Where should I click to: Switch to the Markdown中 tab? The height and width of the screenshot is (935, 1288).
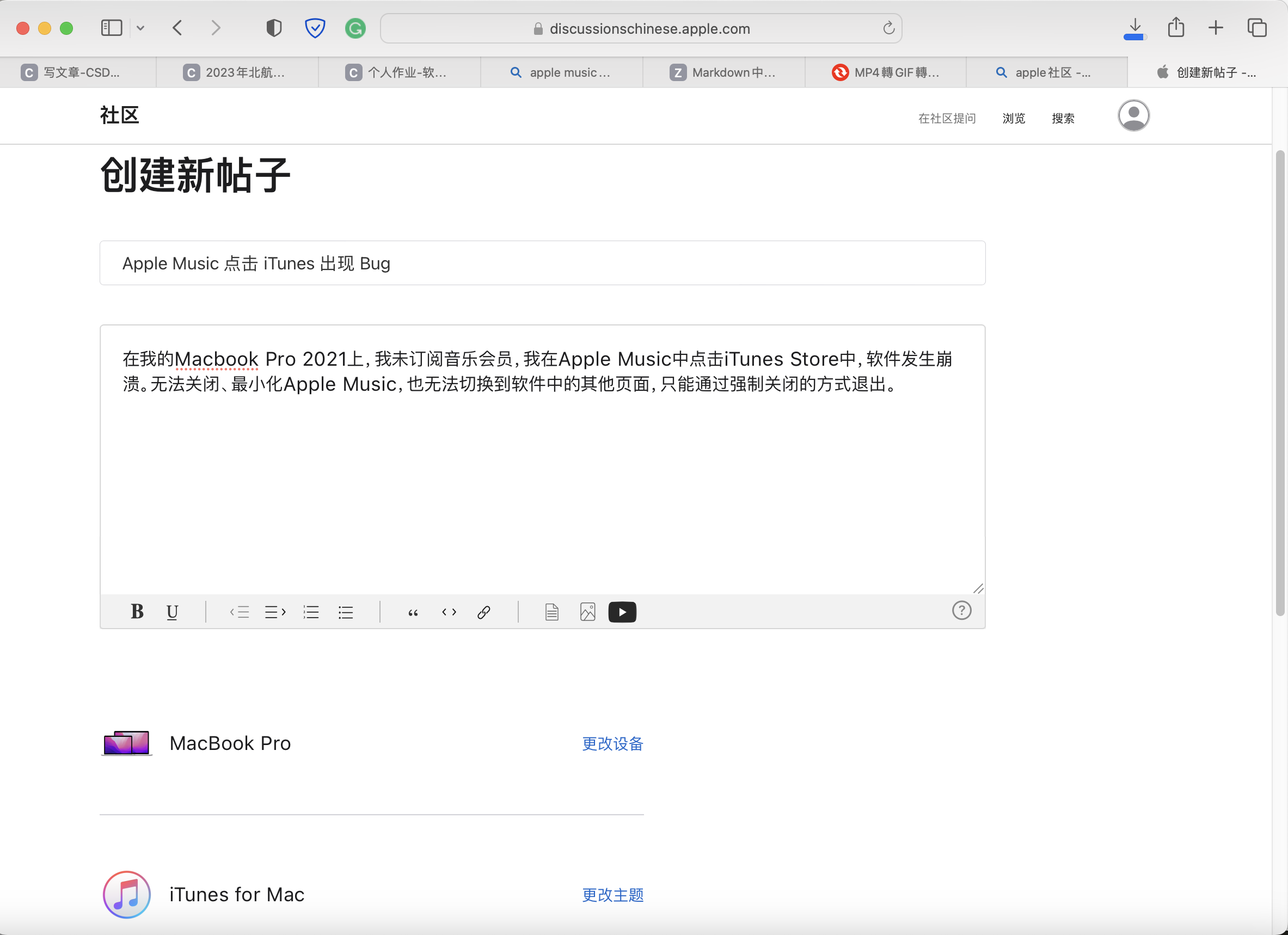[x=723, y=72]
